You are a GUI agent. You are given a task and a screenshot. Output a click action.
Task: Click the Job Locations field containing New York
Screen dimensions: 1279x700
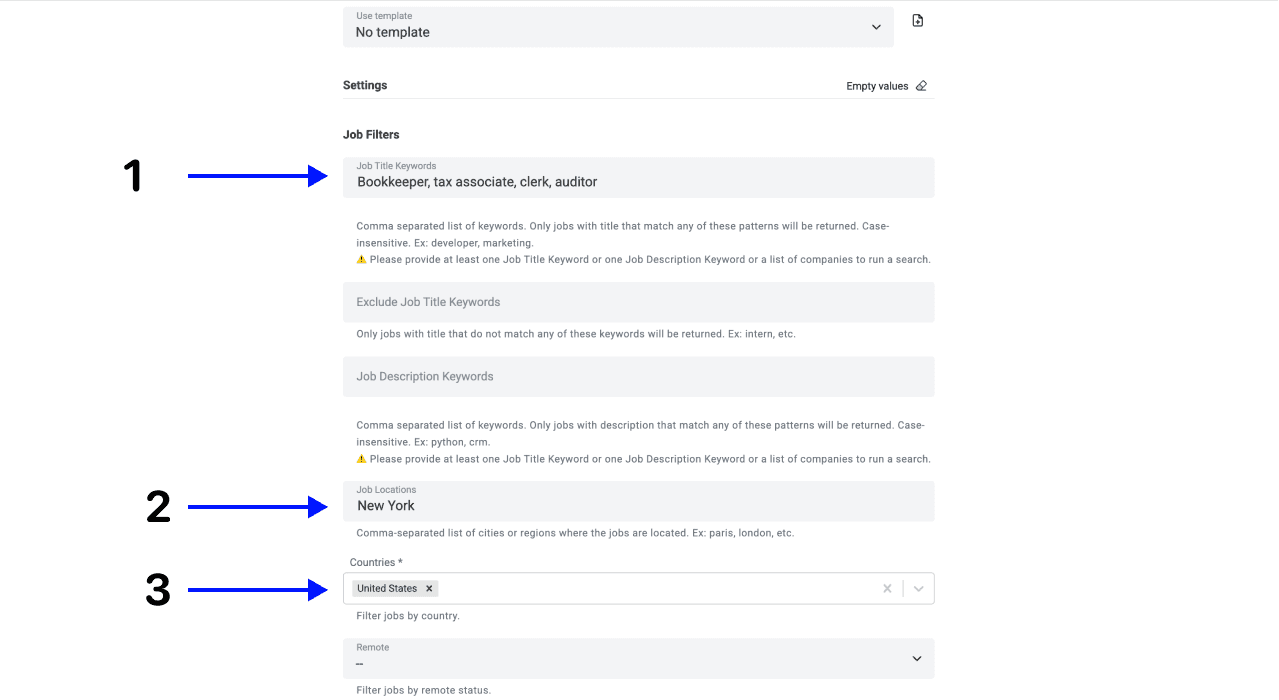point(600,505)
